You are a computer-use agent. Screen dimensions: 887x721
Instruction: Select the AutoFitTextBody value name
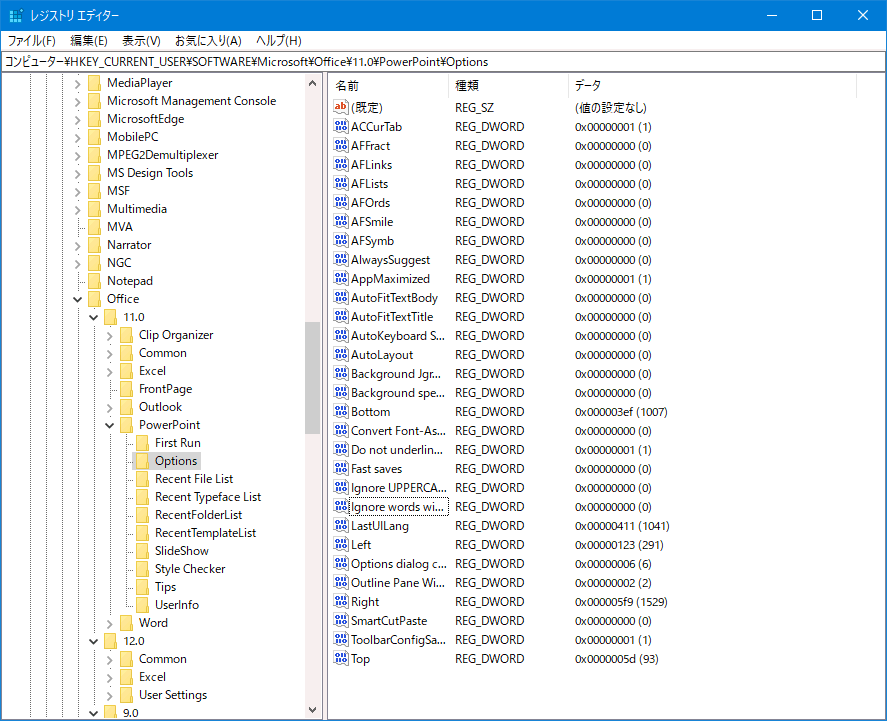pyautogui.click(x=394, y=298)
